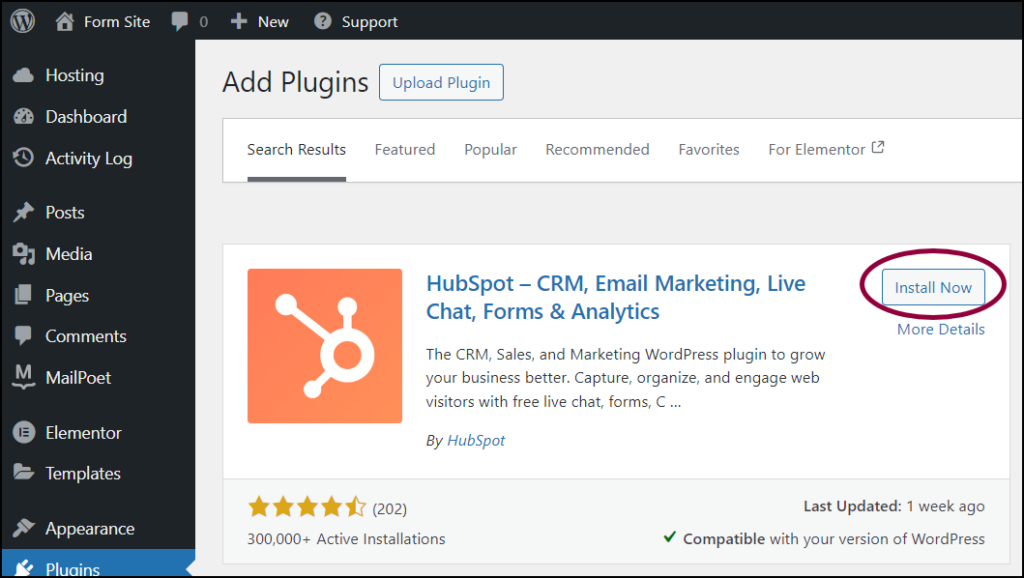1024x578 pixels.
Task: Open the Recommended tab
Action: (x=597, y=149)
